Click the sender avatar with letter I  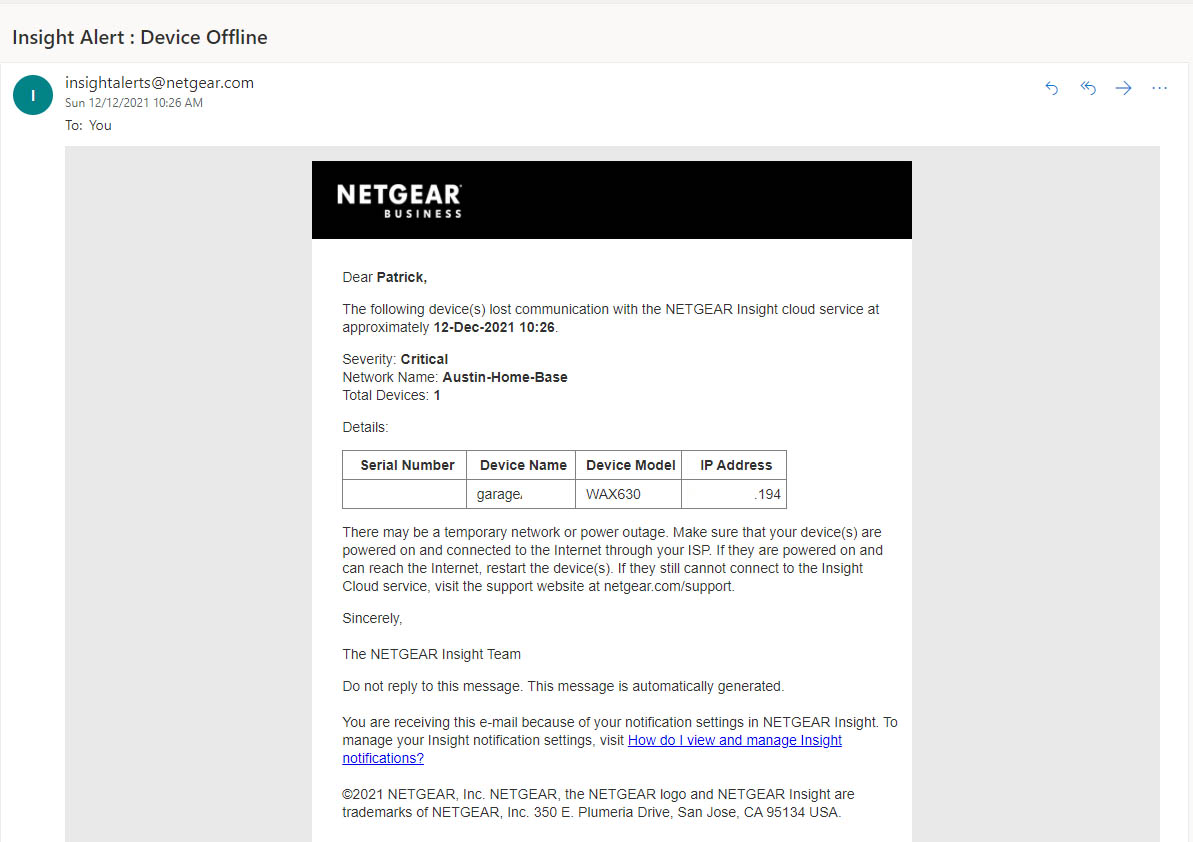(33, 95)
